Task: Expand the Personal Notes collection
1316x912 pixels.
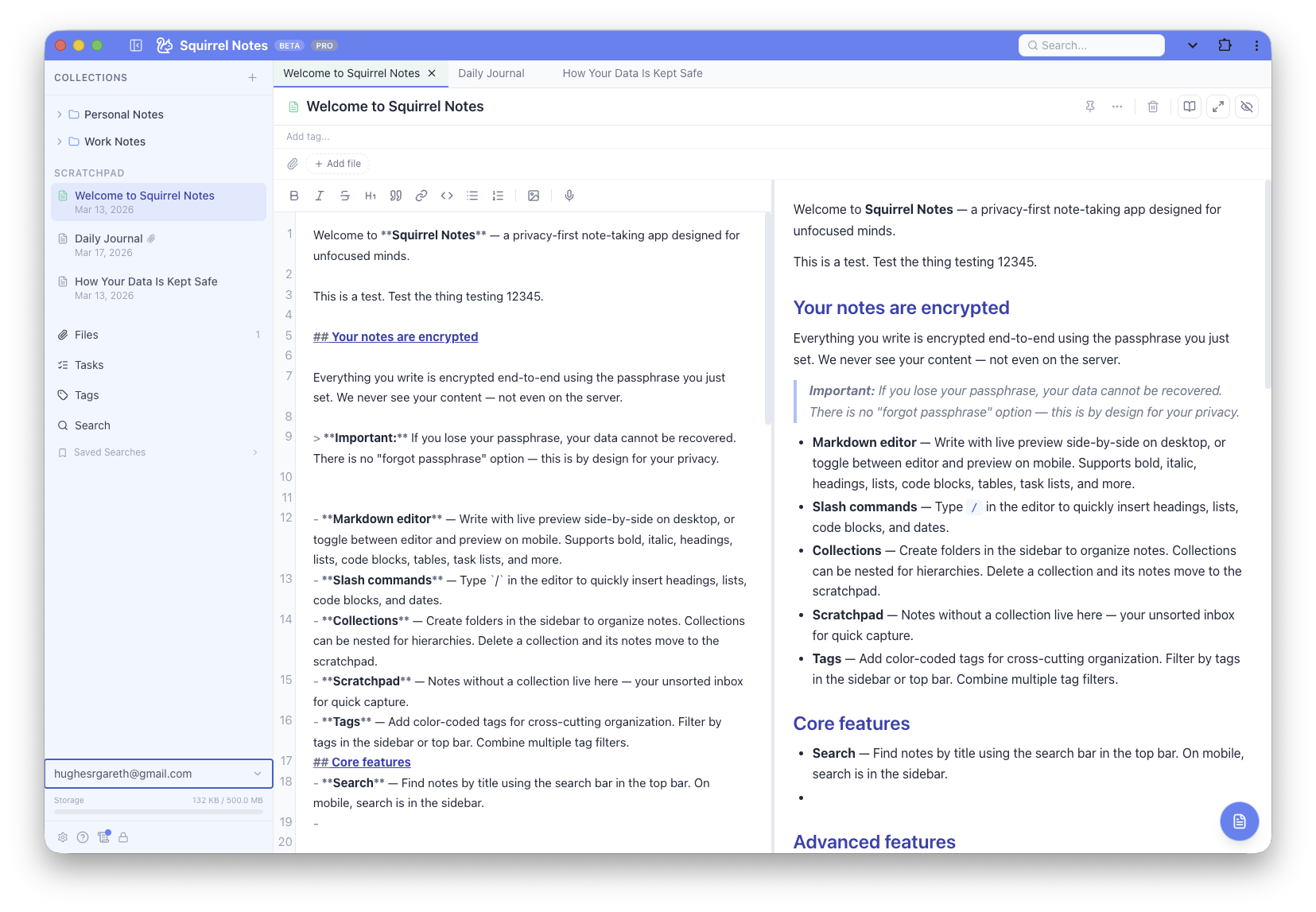Action: coord(59,114)
